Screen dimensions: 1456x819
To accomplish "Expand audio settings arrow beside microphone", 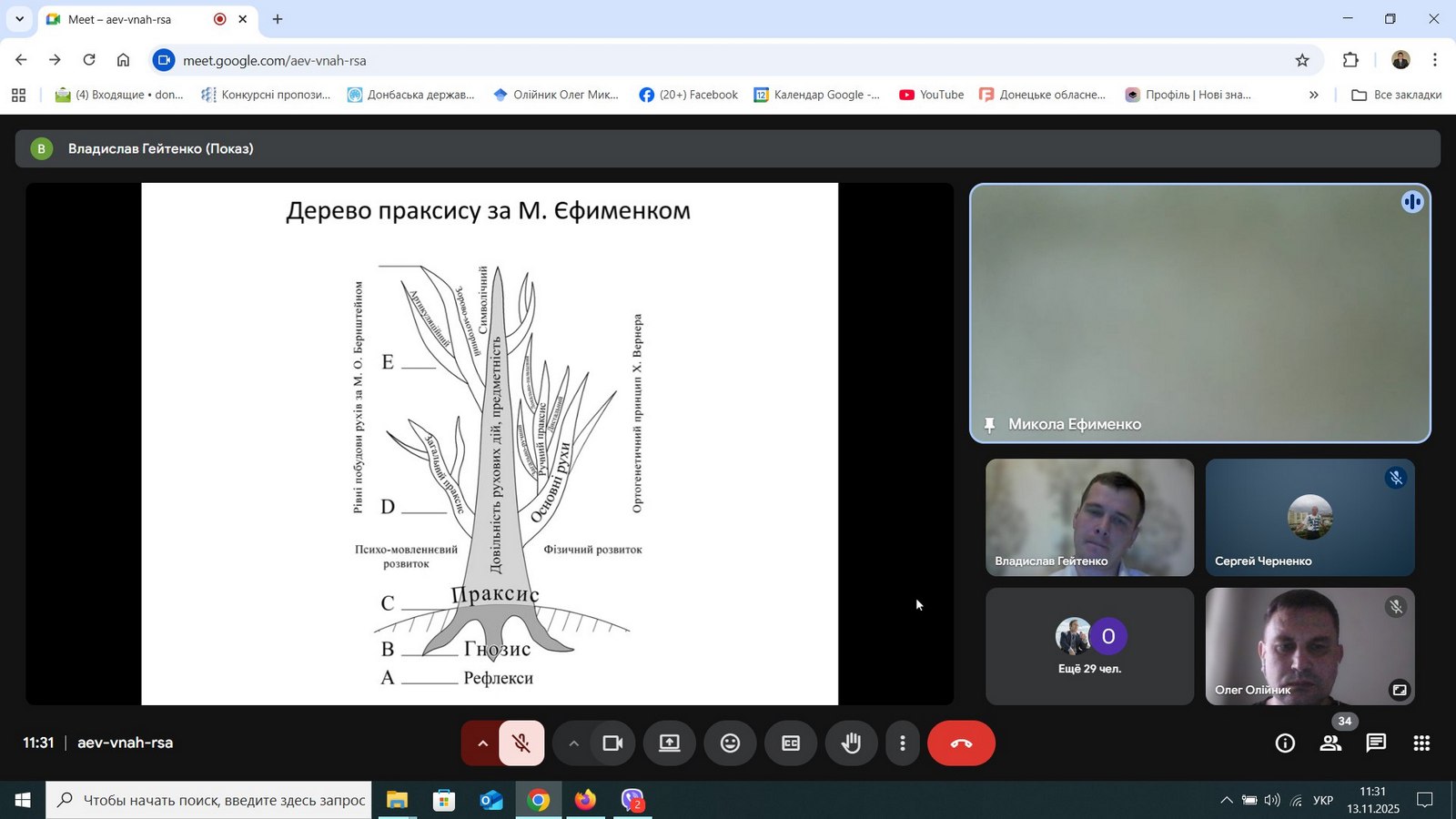I will point(482,743).
